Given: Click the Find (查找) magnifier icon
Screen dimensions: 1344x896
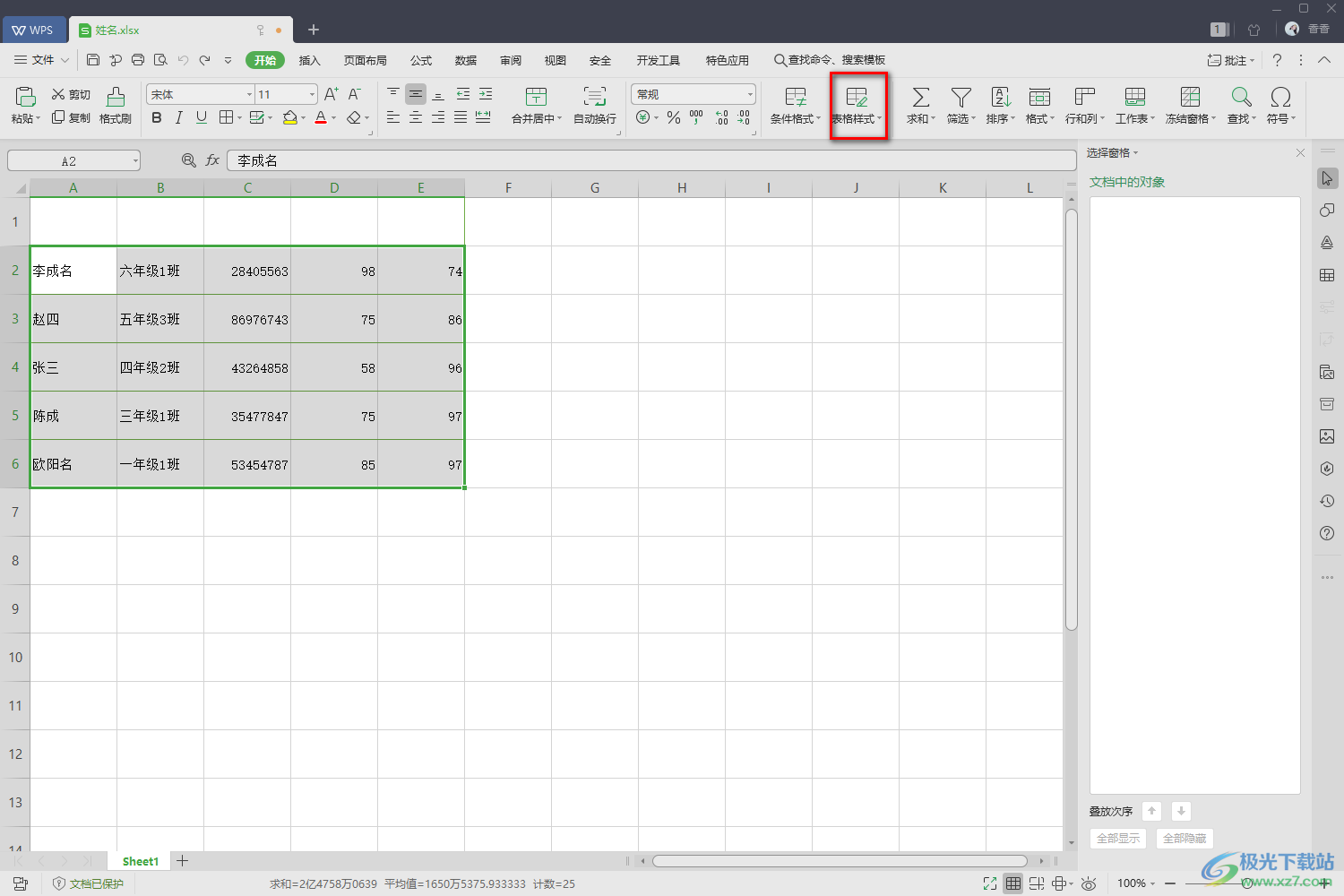Looking at the screenshot, I should 1241,97.
